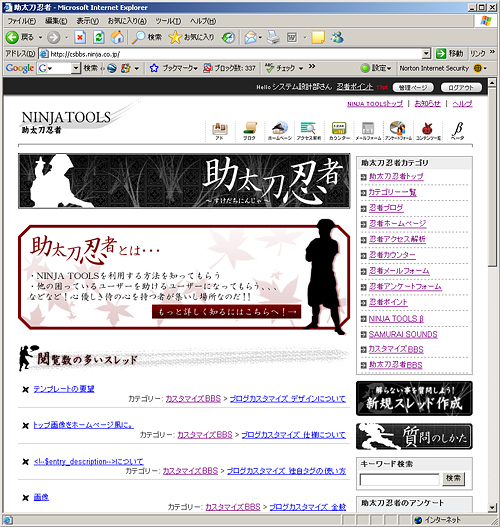Viewport: 500px width, 527px height.
Task: Click the keyword search input field
Action: click(x=400, y=479)
